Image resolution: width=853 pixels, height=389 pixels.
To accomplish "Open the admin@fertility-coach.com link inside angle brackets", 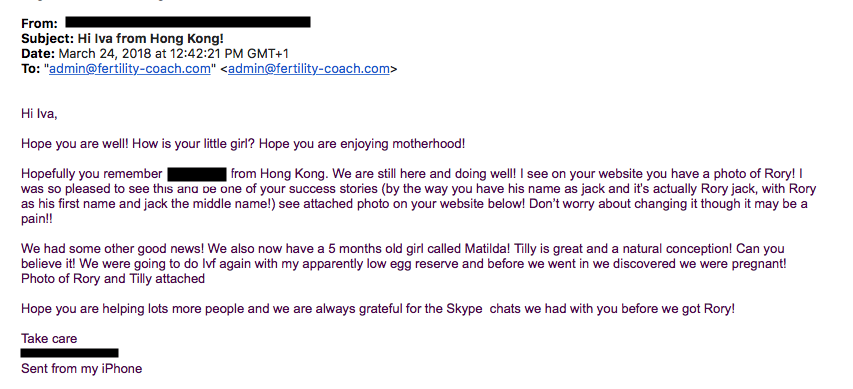I will 308,69.
